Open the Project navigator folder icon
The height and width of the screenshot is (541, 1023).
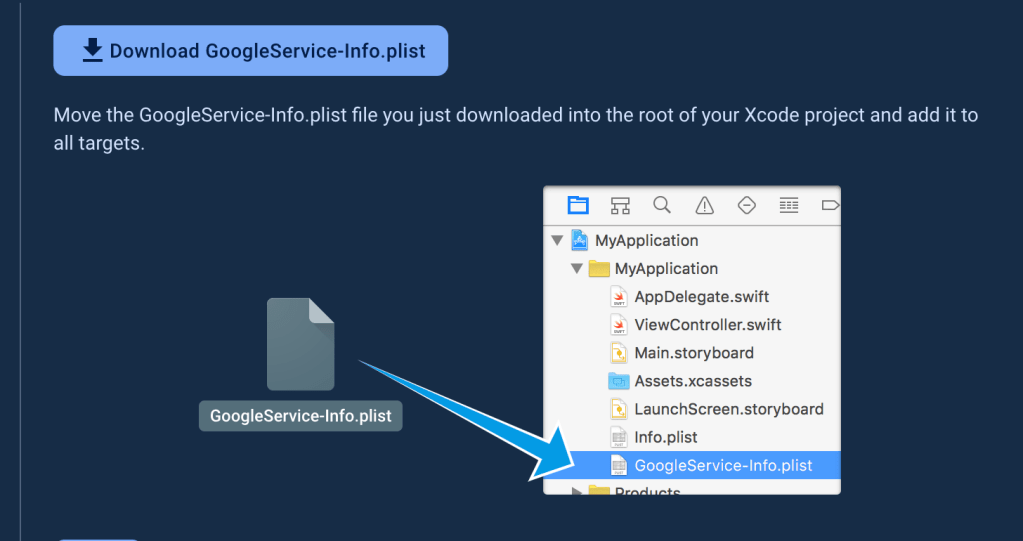click(x=578, y=205)
